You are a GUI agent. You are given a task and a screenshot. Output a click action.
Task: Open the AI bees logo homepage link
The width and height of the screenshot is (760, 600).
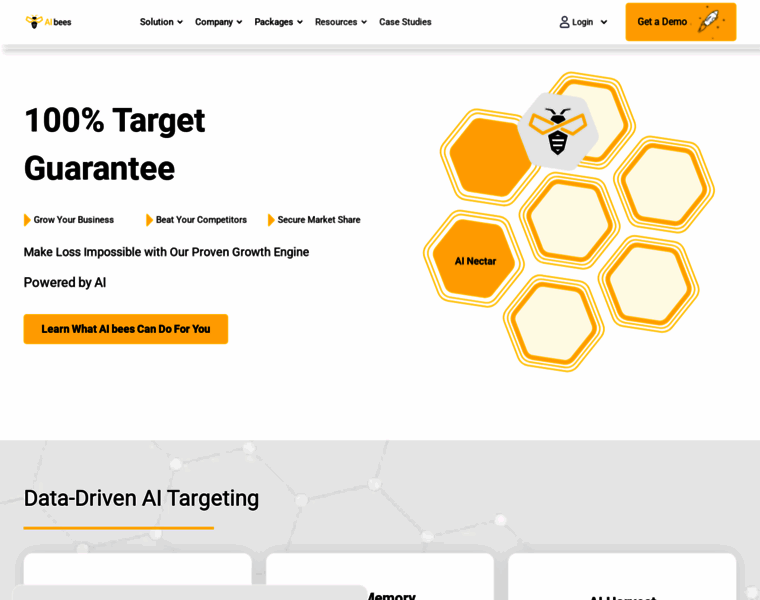(48, 22)
